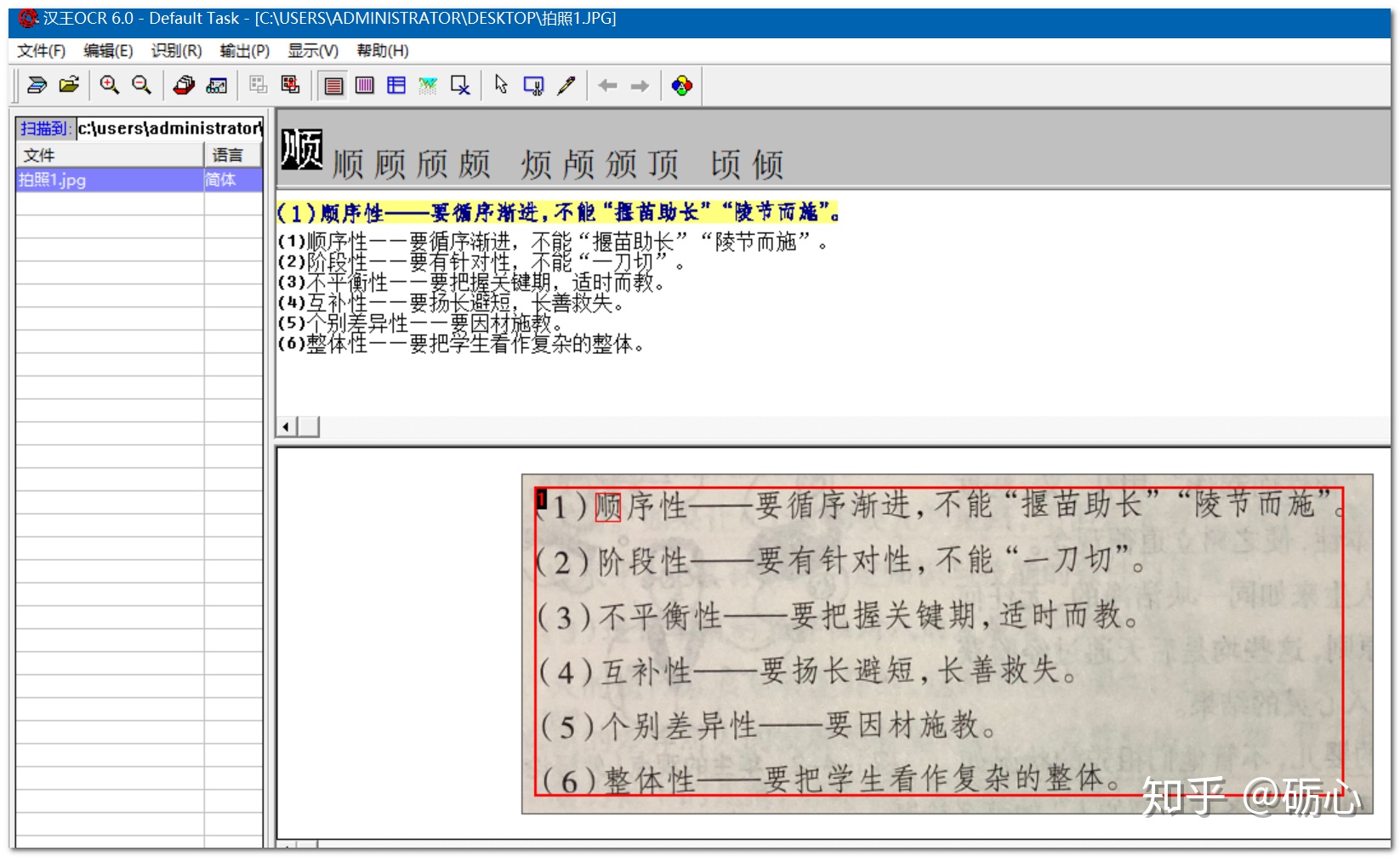Screen dimensions: 1400x857
Task: Click the colored circles icon
Action: point(682,85)
